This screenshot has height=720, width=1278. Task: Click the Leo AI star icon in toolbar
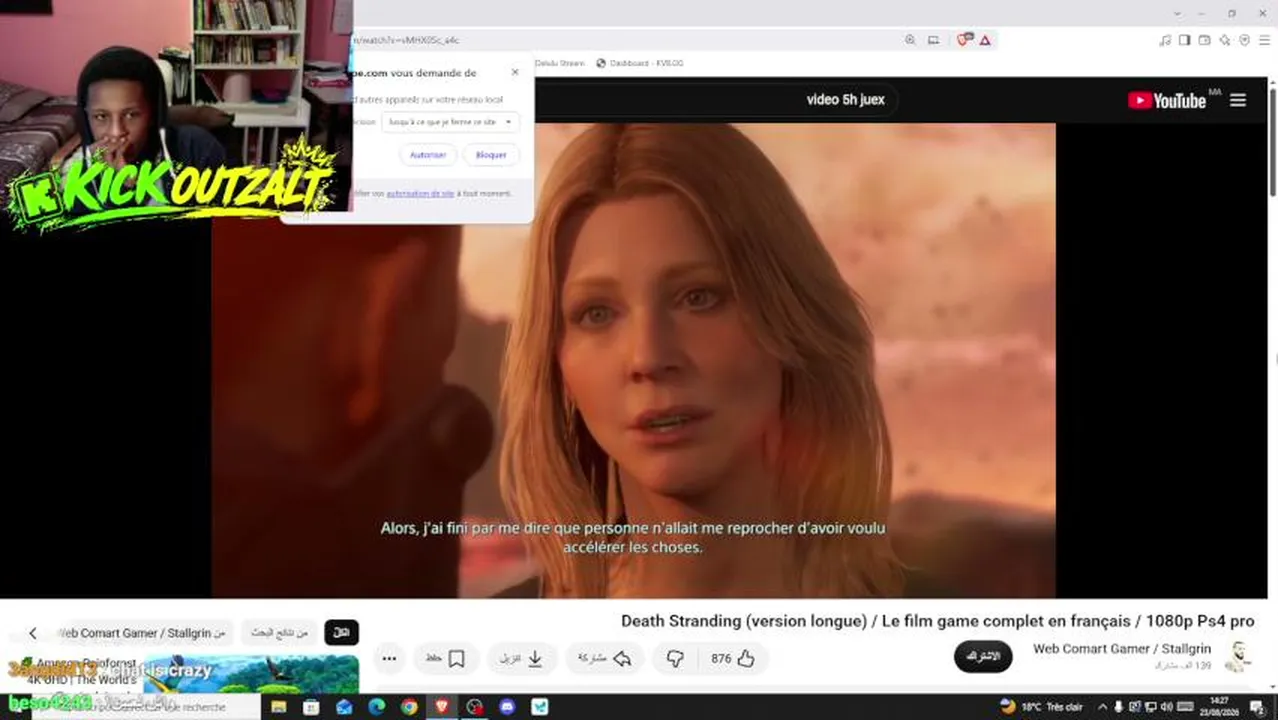tap(1225, 40)
